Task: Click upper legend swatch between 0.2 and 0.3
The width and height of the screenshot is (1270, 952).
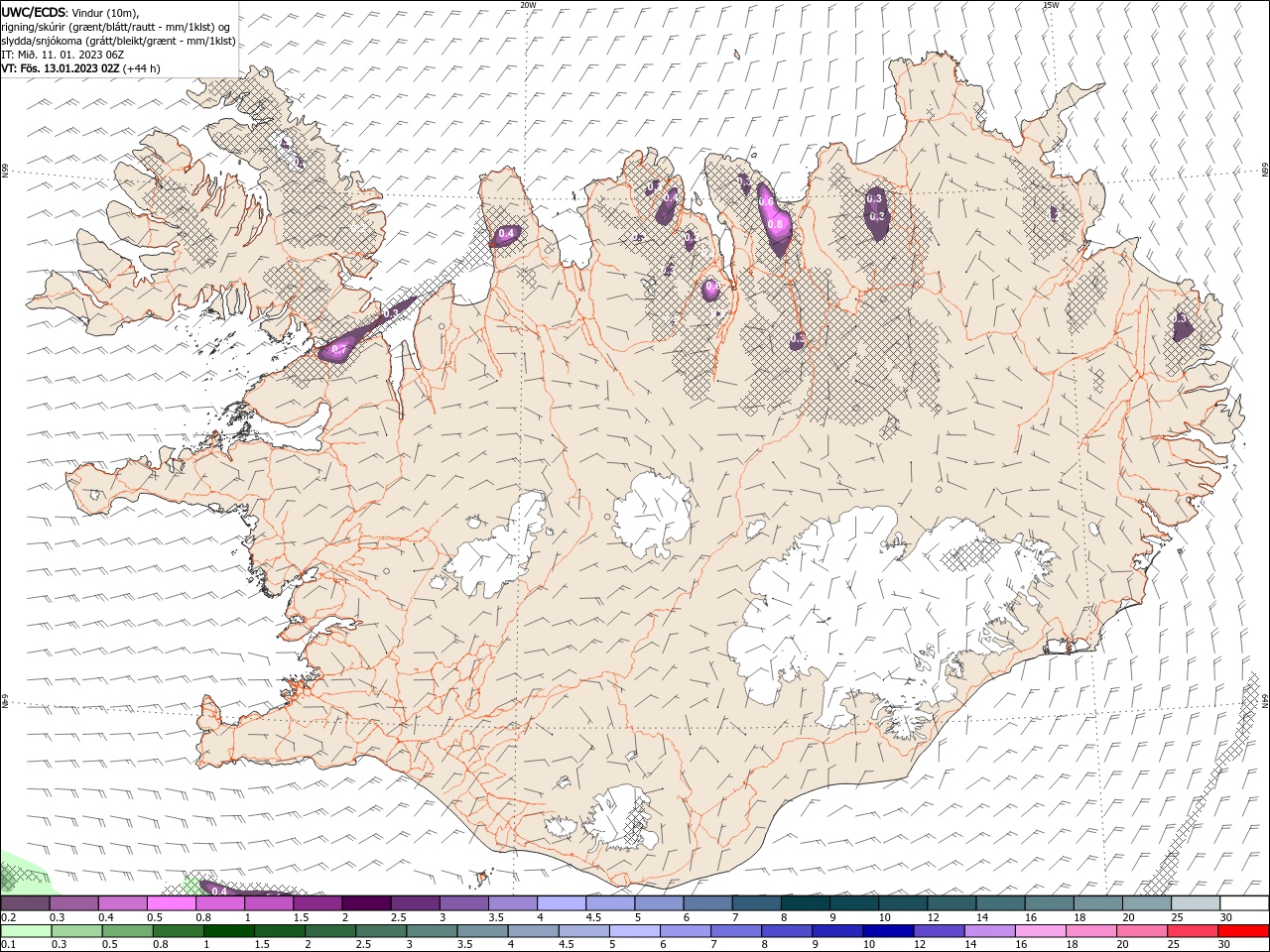Action: pyautogui.click(x=26, y=903)
